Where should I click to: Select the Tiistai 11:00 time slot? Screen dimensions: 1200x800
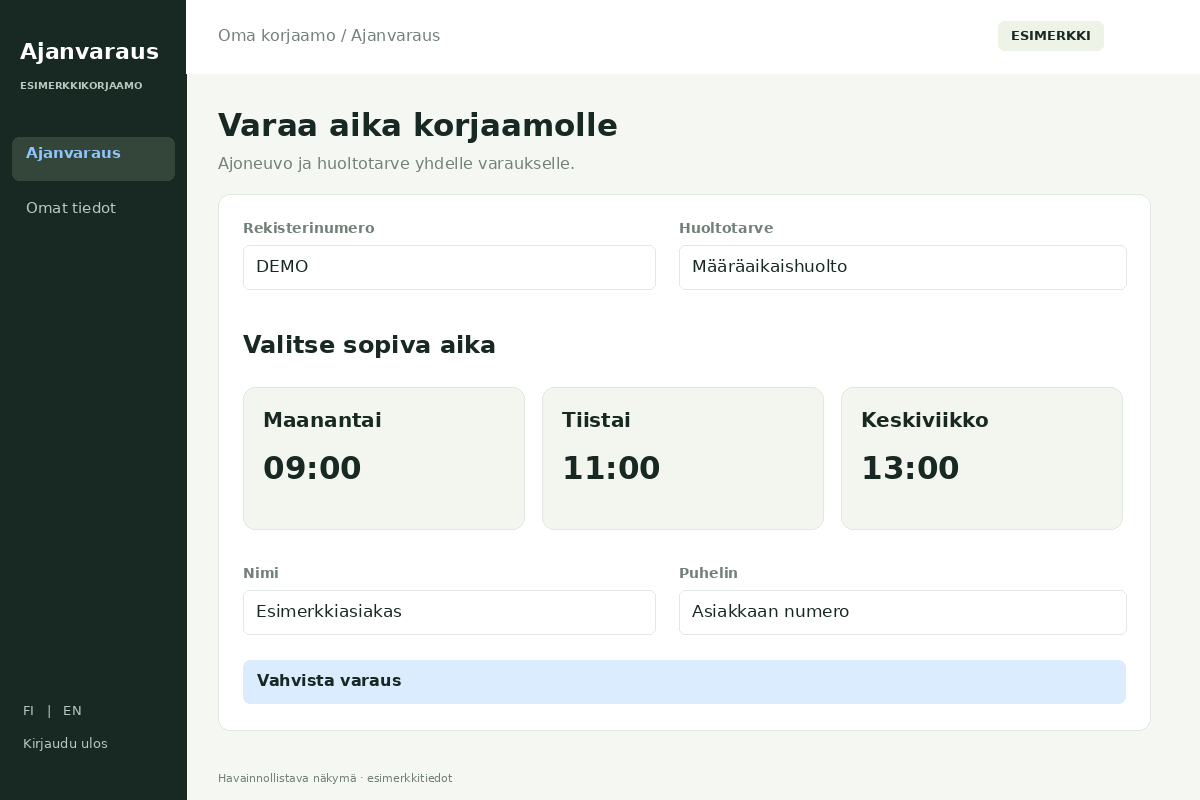(x=683, y=458)
